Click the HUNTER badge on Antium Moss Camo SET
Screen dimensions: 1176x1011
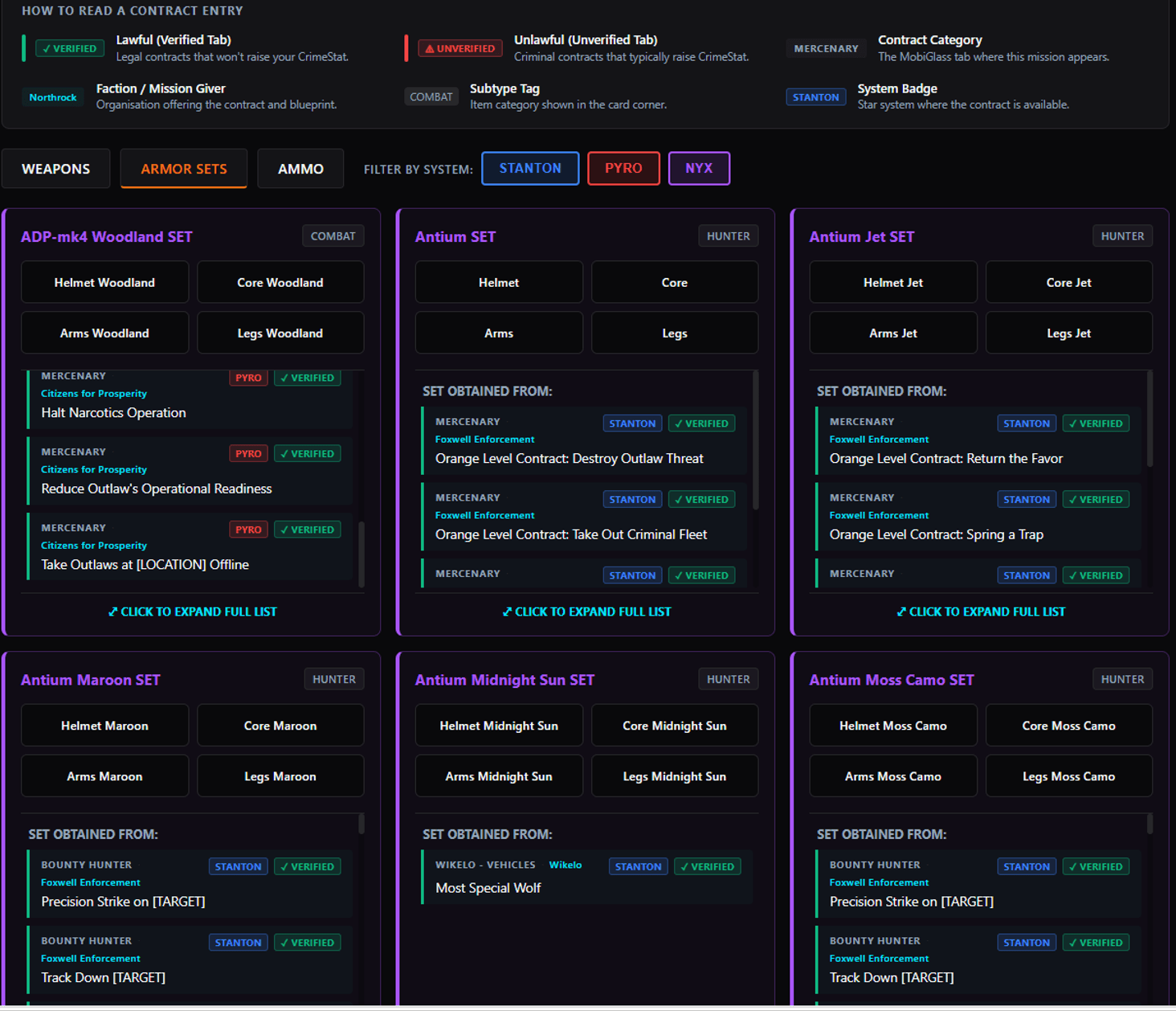click(x=1122, y=679)
